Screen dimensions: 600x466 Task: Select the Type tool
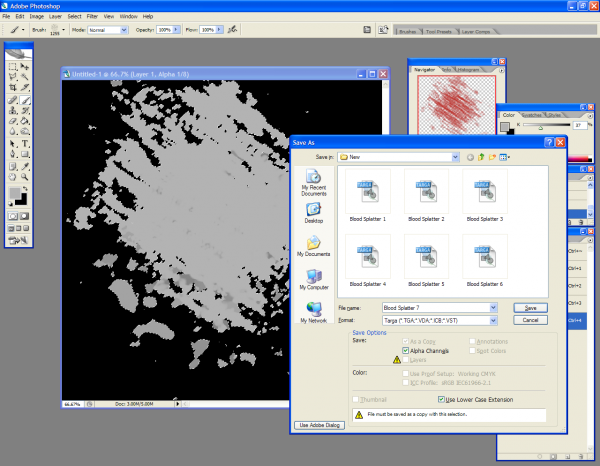26,144
